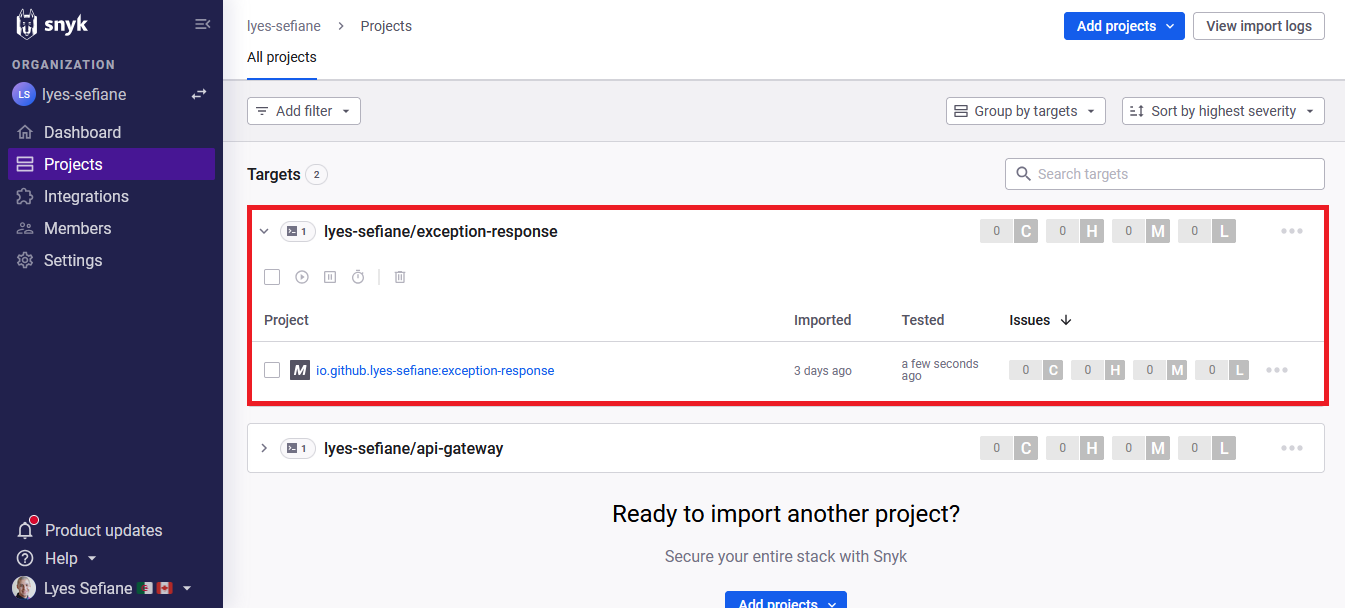Click bottom Add projects button

[x=786, y=600]
